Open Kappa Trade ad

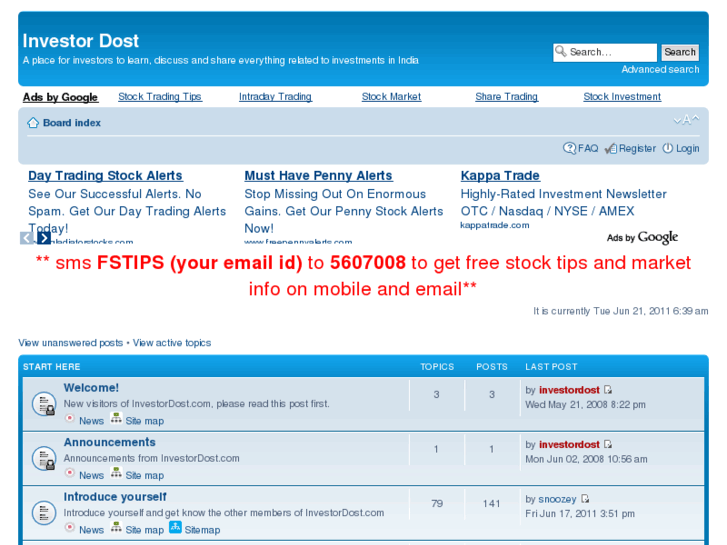(x=500, y=176)
